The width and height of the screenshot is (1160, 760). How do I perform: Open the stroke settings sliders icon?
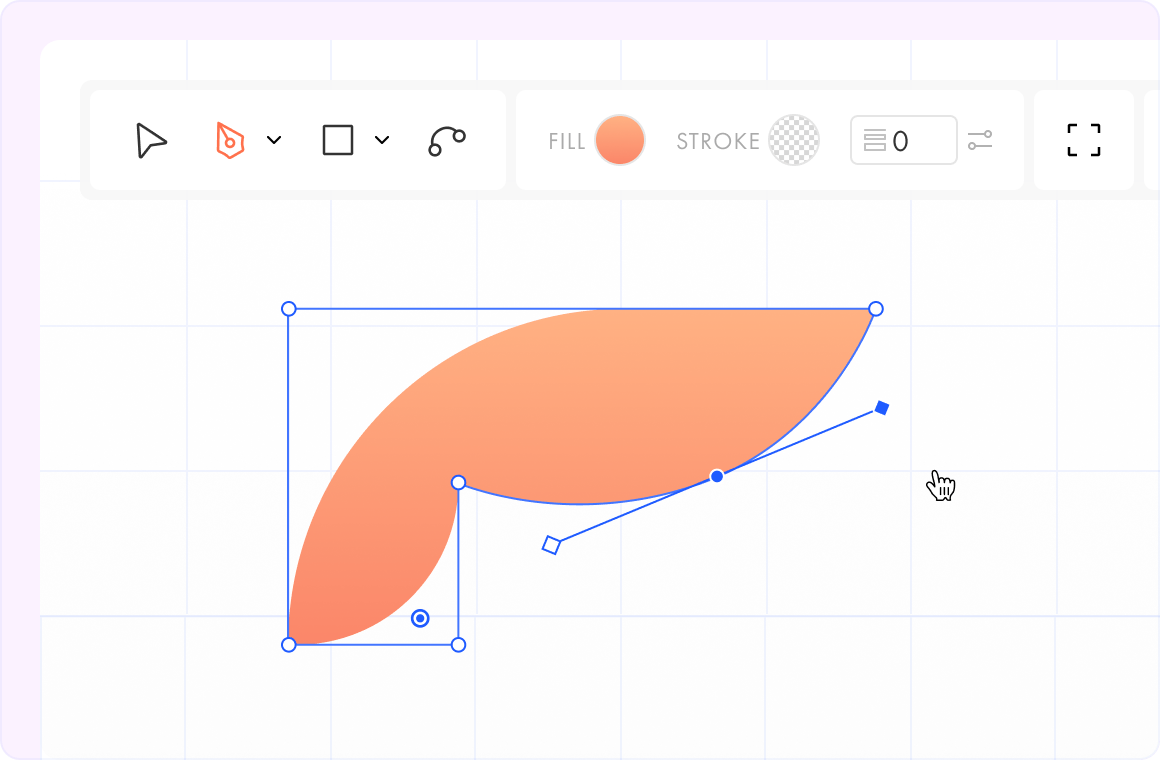[x=979, y=140]
